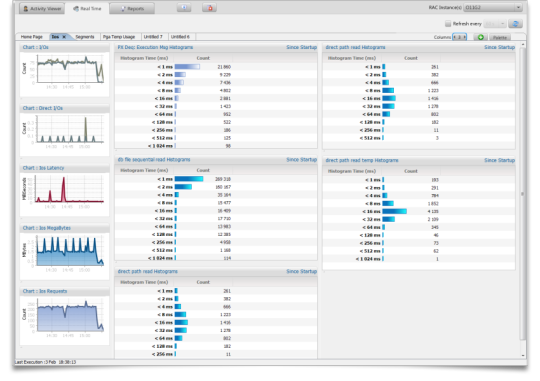The width and height of the screenshot is (540, 381).
Task: Switch to the Real Time tab
Action: coord(87,9)
